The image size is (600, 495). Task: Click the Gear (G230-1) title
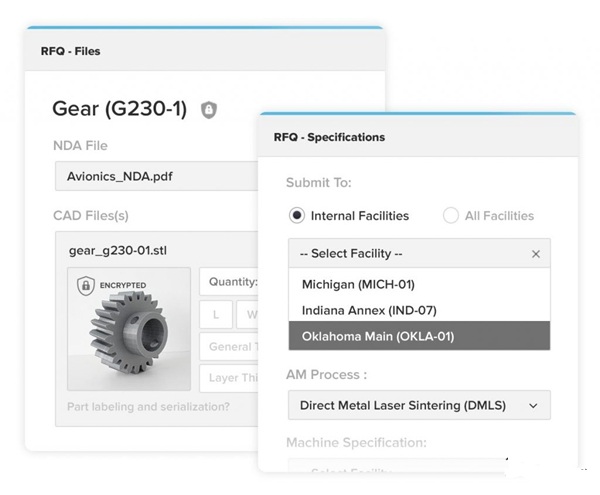pyautogui.click(x=119, y=109)
